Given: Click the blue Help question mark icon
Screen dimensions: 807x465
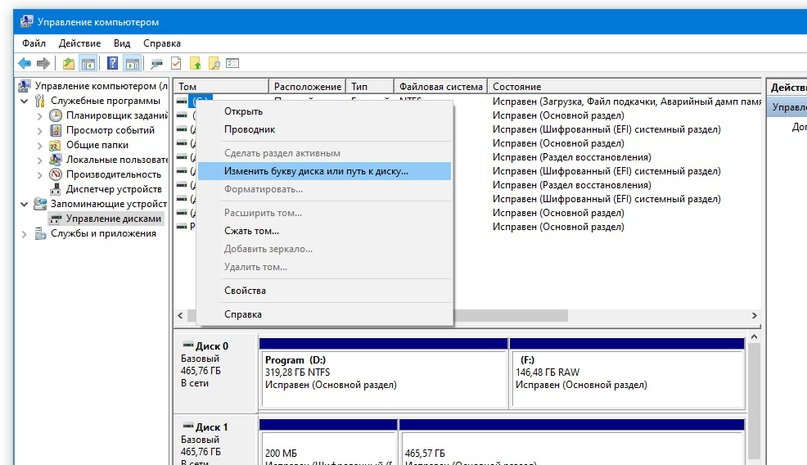Looking at the screenshot, I should [x=112, y=63].
